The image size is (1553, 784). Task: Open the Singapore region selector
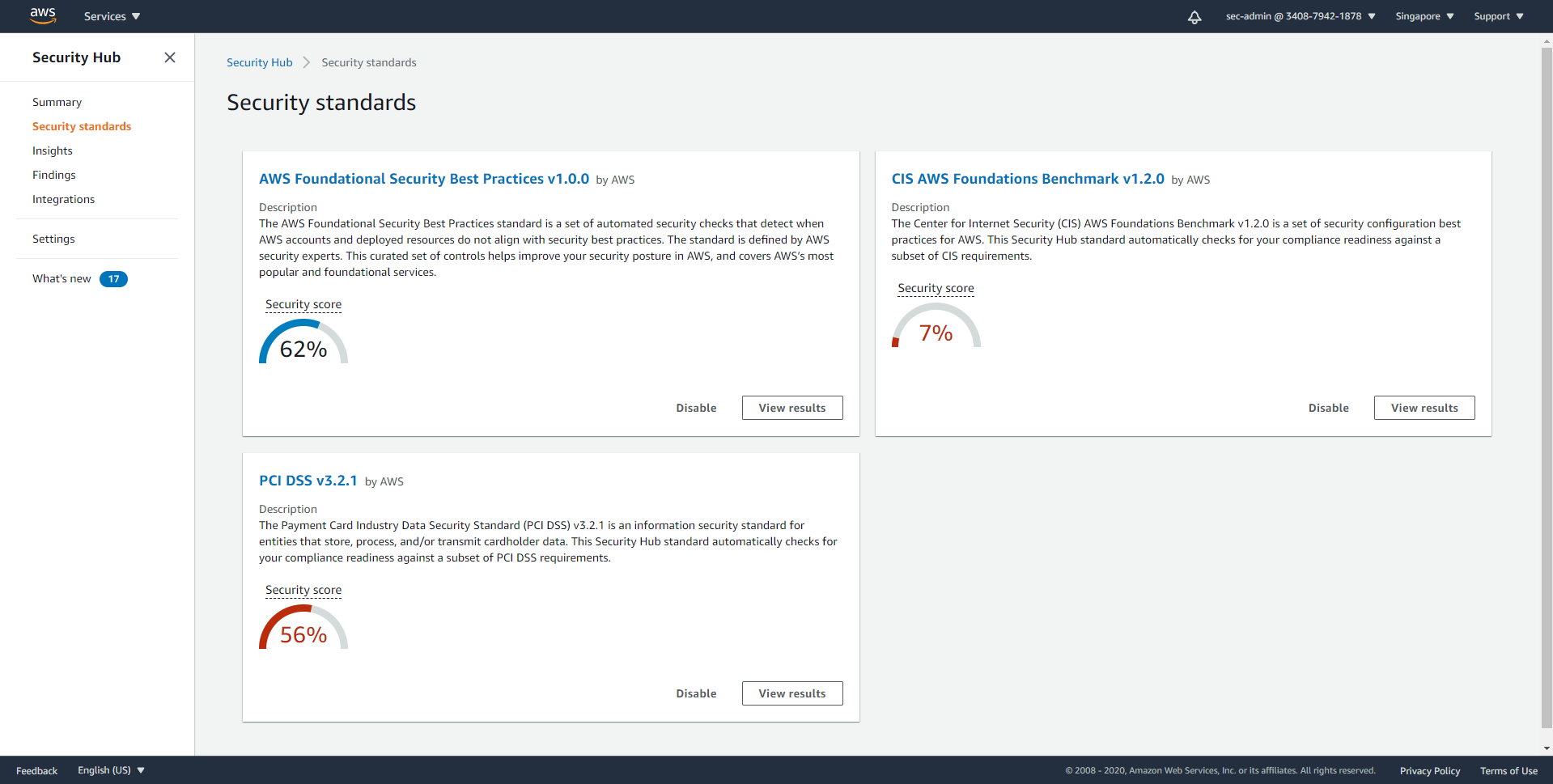(1424, 16)
